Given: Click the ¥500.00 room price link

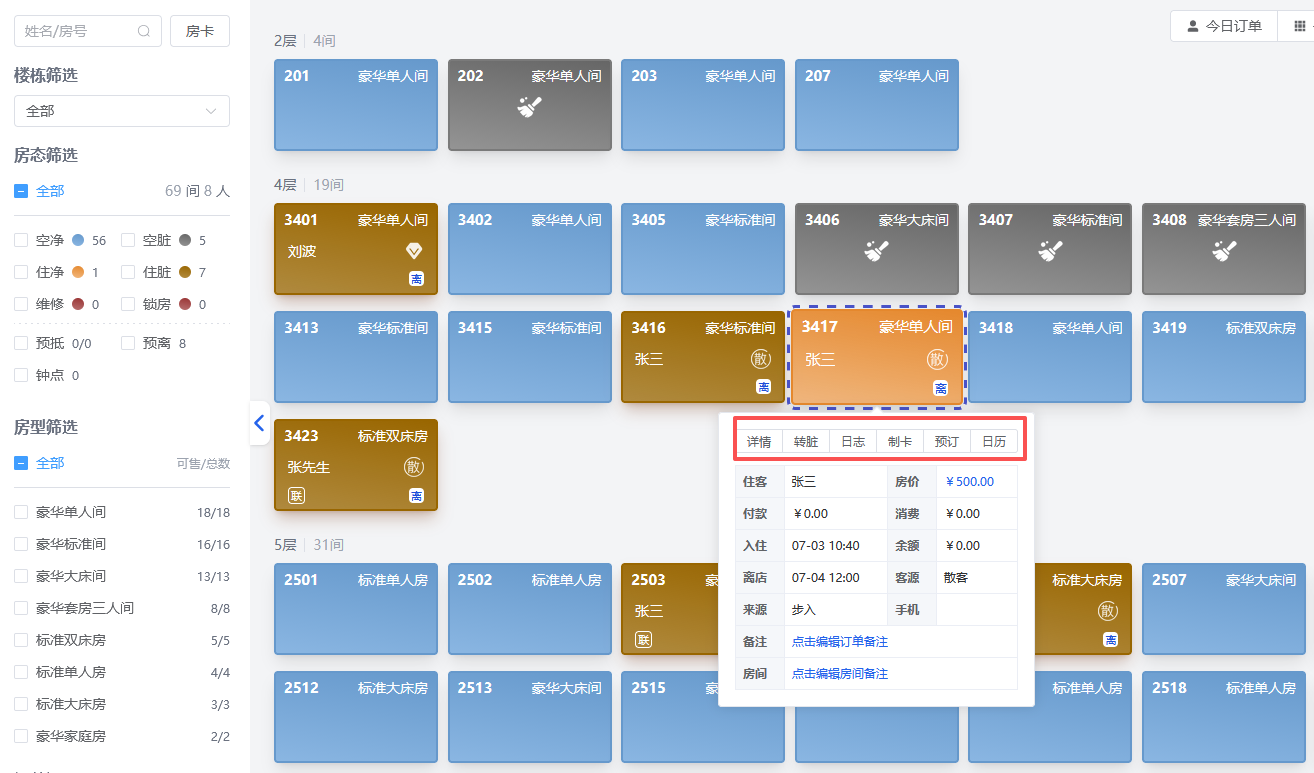Looking at the screenshot, I should tap(969, 482).
